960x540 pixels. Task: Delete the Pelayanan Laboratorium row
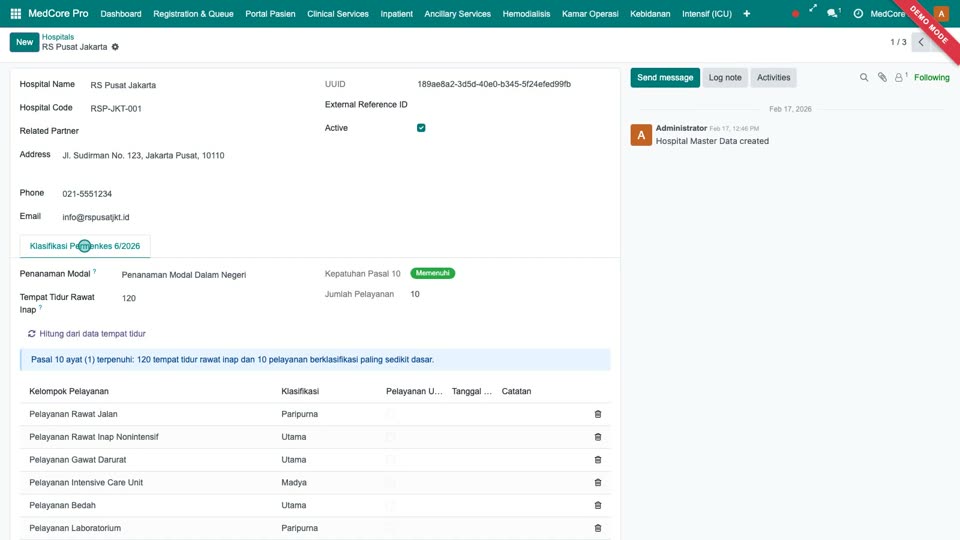tap(598, 528)
